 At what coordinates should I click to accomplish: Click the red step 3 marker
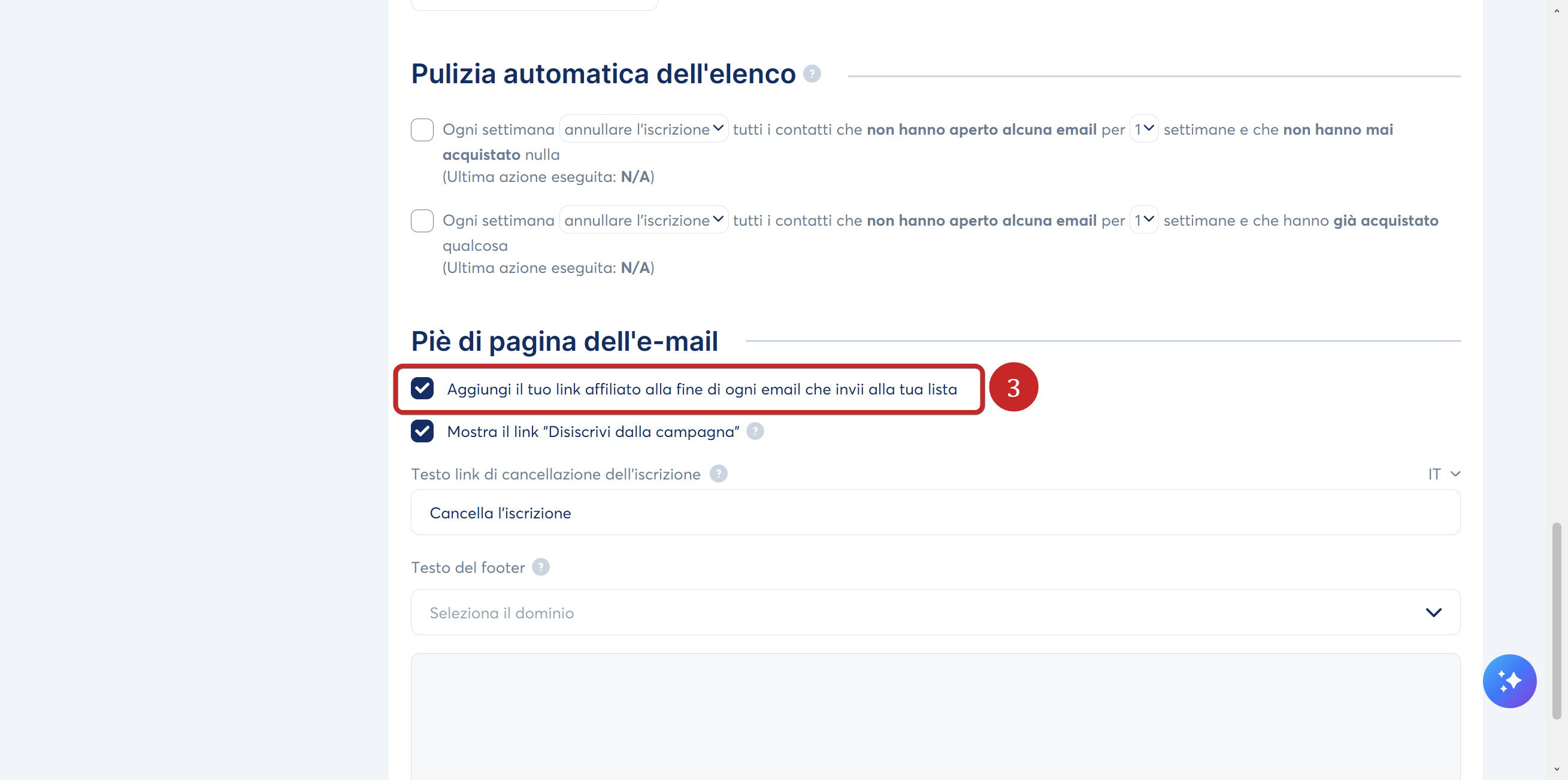pyautogui.click(x=1013, y=387)
